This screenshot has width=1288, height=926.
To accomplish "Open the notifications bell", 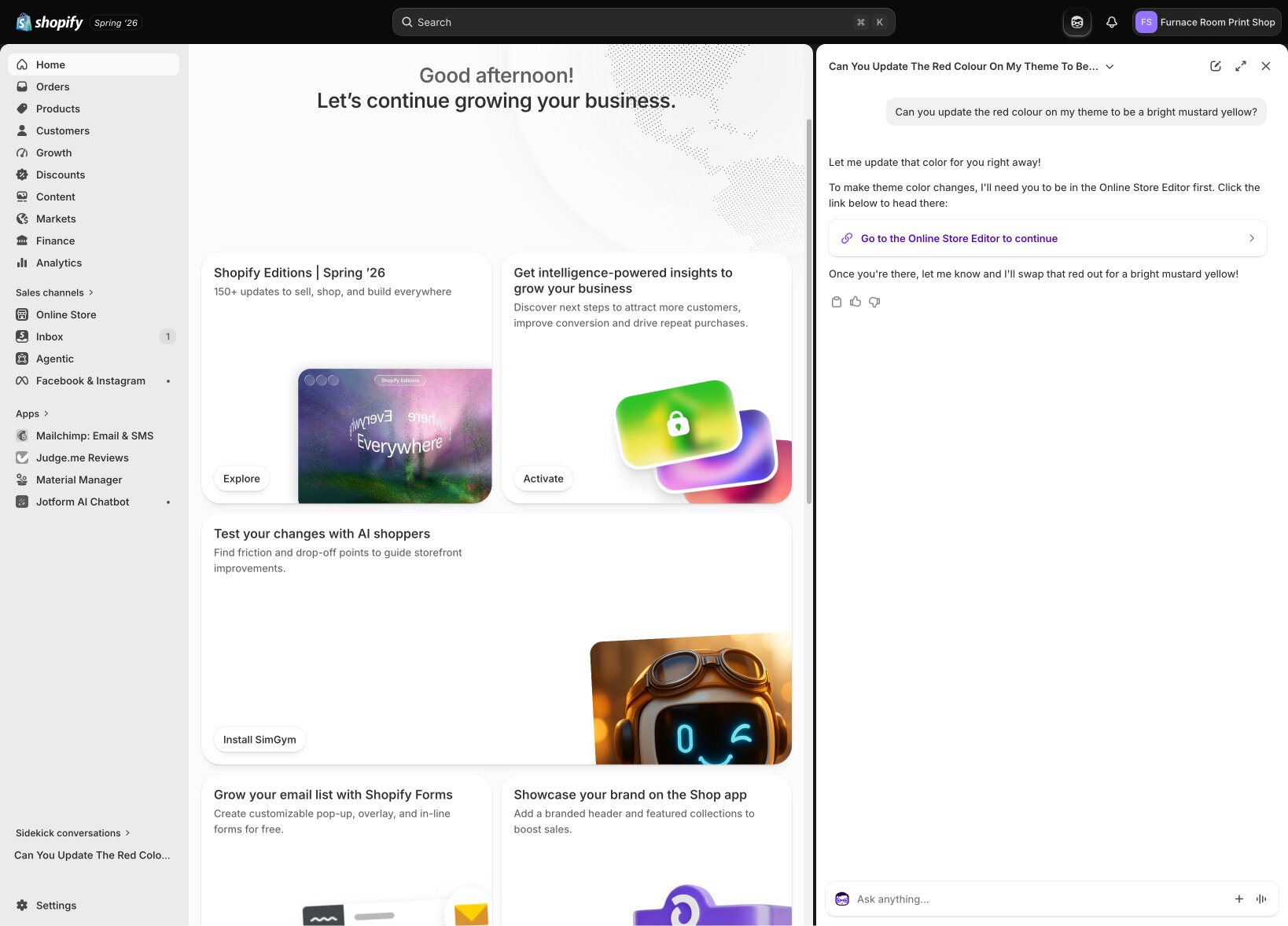I will [1112, 22].
